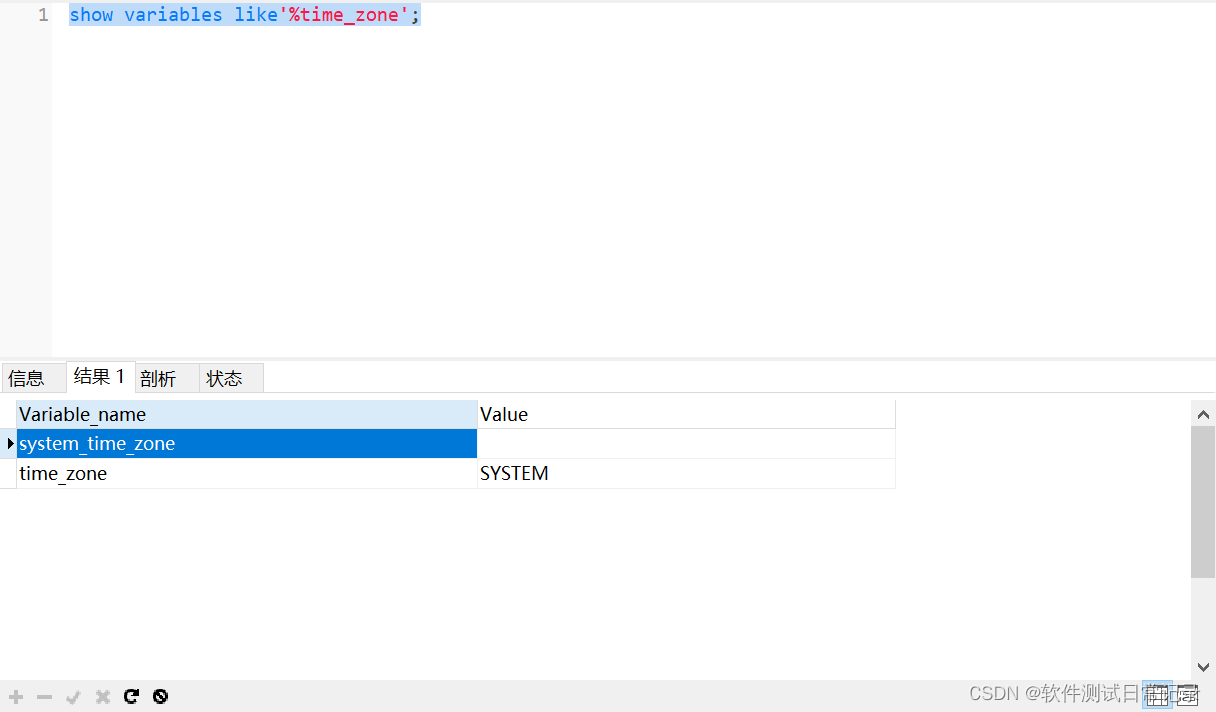Click the Variable_name column header
Image resolution: width=1216 pixels, height=712 pixels.
point(247,414)
